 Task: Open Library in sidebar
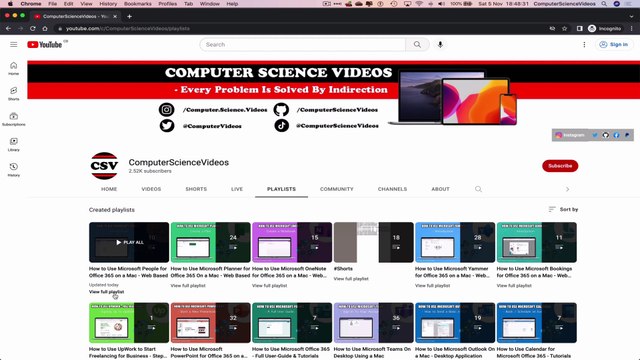tap(13, 144)
